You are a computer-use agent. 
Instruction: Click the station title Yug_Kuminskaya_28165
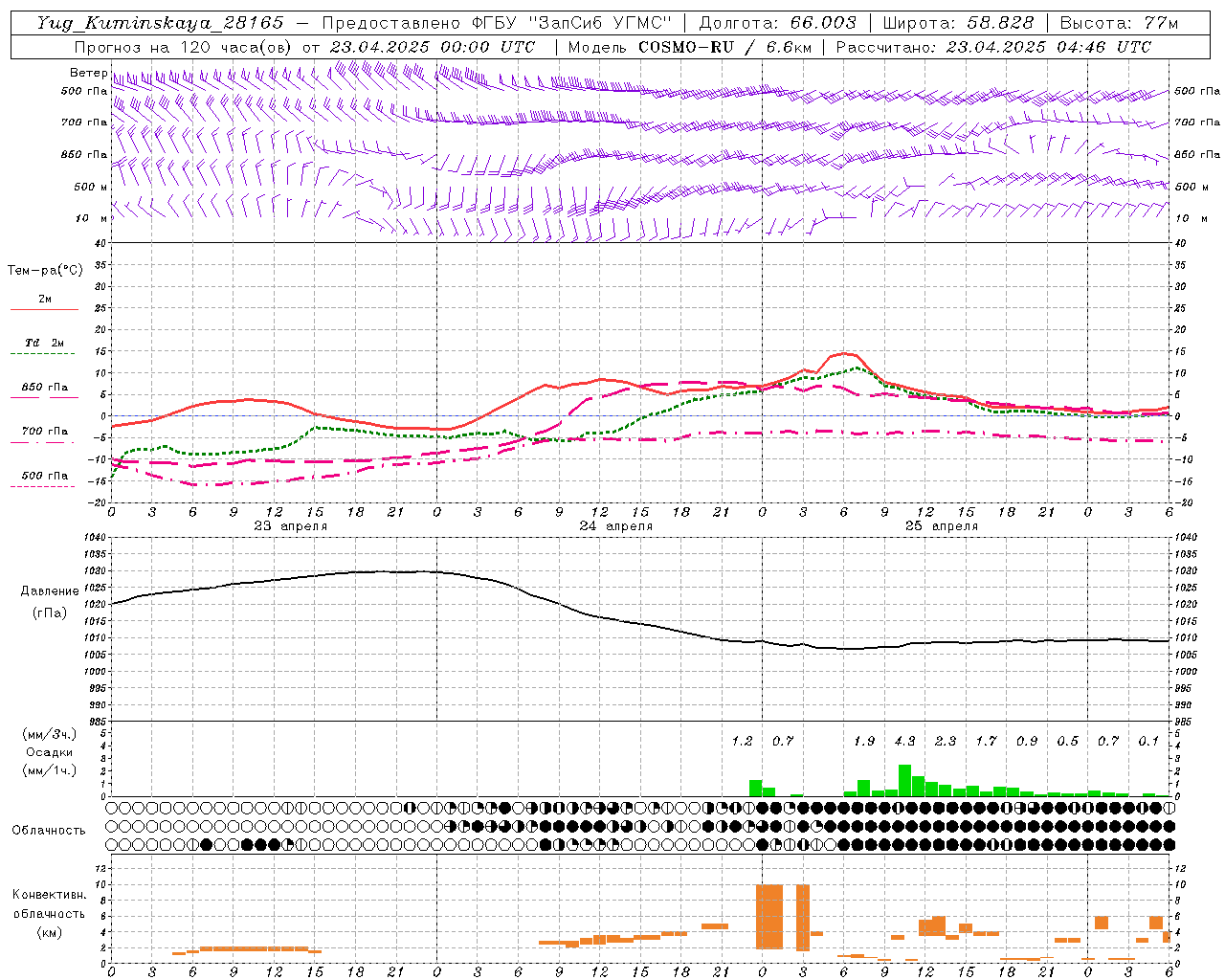pos(160,23)
